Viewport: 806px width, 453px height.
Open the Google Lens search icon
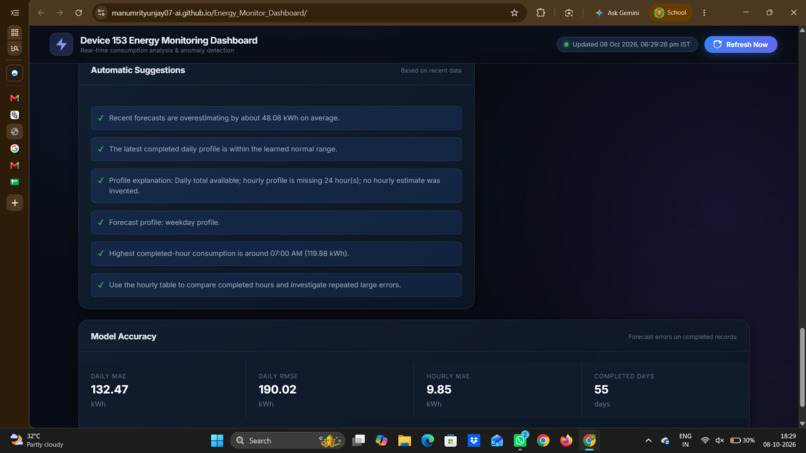(x=569, y=13)
